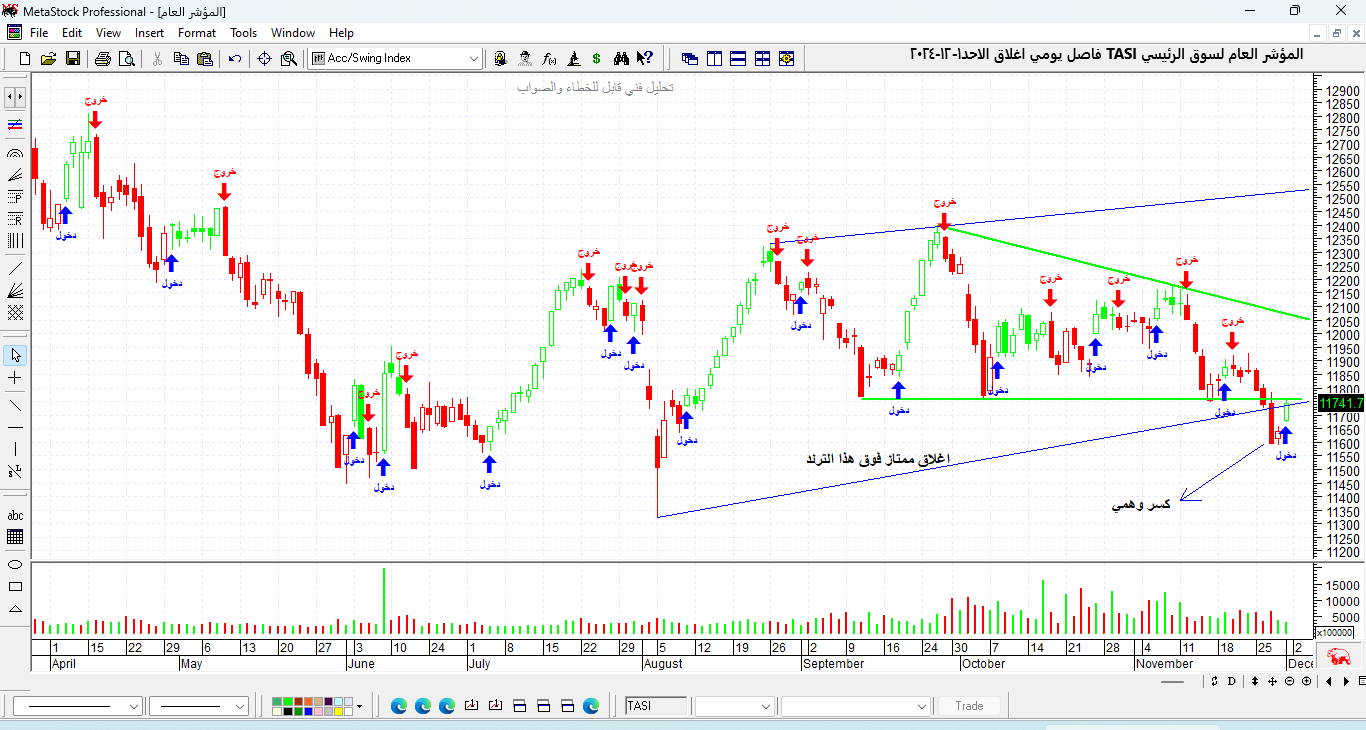
Task: Click the cascade windows icon
Action: [x=690, y=58]
